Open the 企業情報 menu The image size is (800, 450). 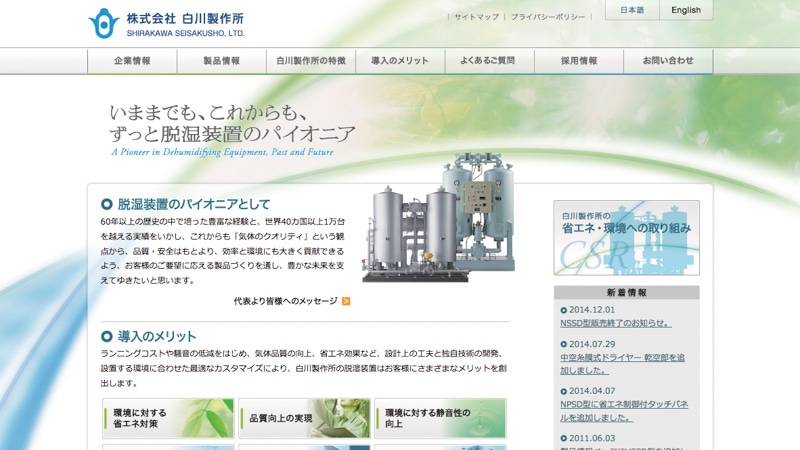[x=132, y=61]
